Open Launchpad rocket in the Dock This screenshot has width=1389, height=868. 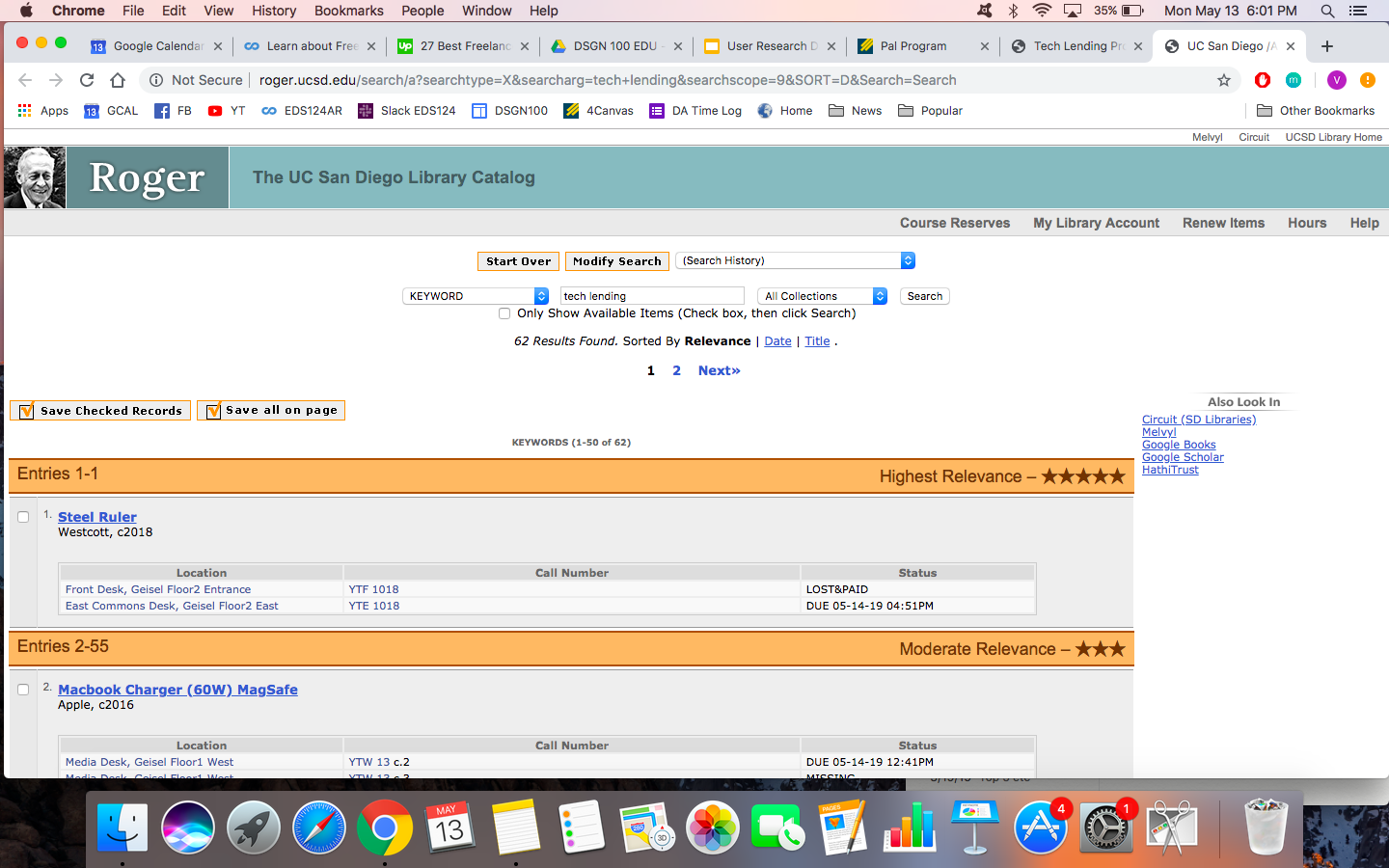[254, 827]
